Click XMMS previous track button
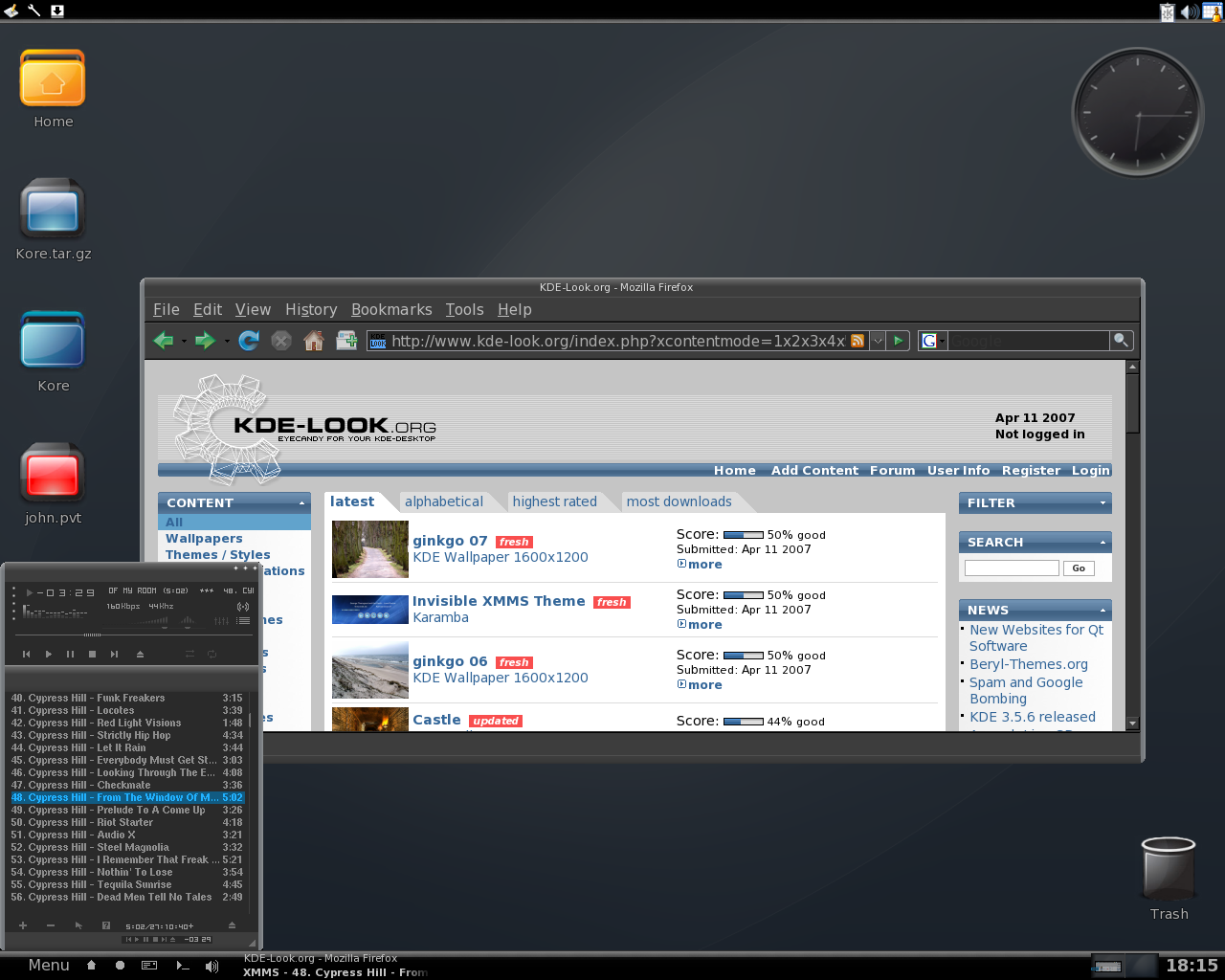 tap(27, 655)
